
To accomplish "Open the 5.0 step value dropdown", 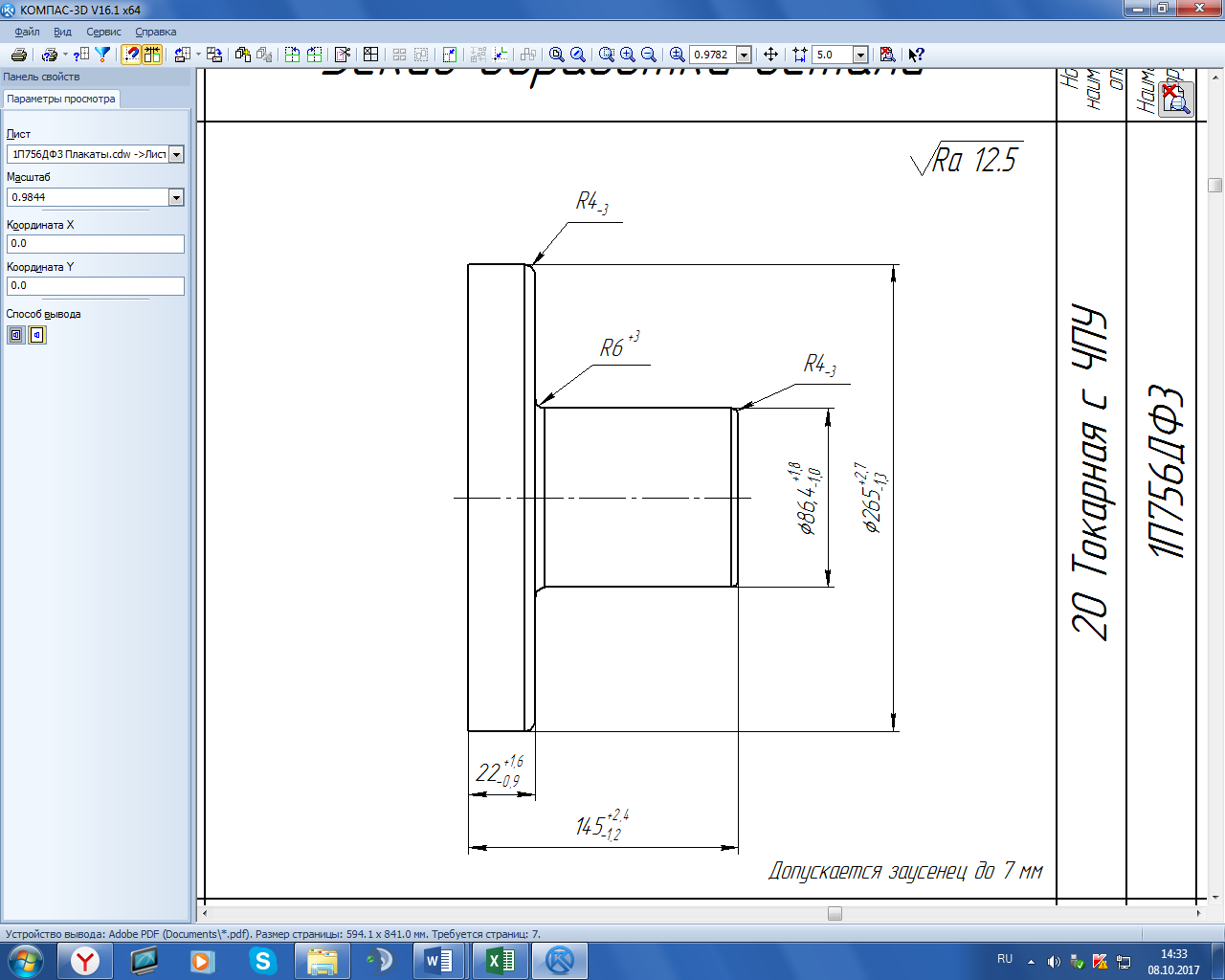I will point(860,56).
